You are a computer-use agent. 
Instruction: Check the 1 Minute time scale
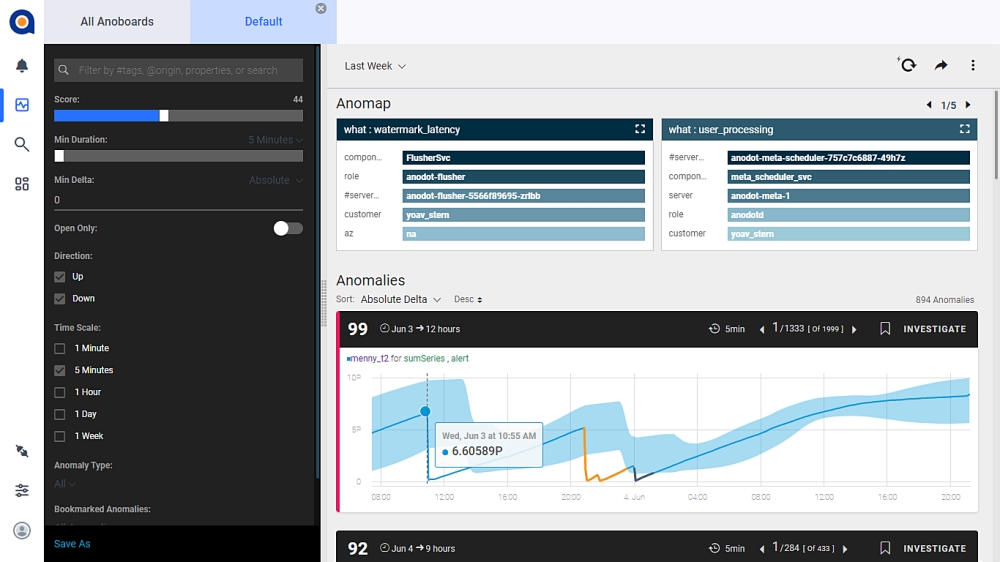[x=59, y=348]
